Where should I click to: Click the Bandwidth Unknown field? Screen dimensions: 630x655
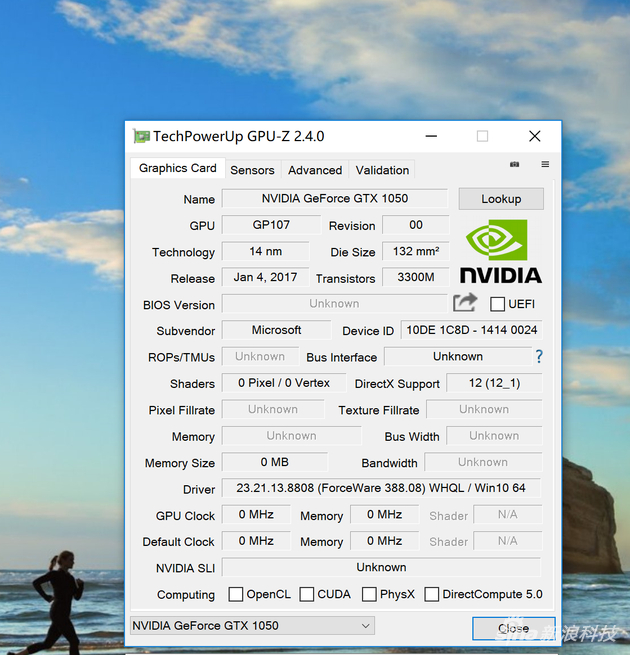click(483, 462)
